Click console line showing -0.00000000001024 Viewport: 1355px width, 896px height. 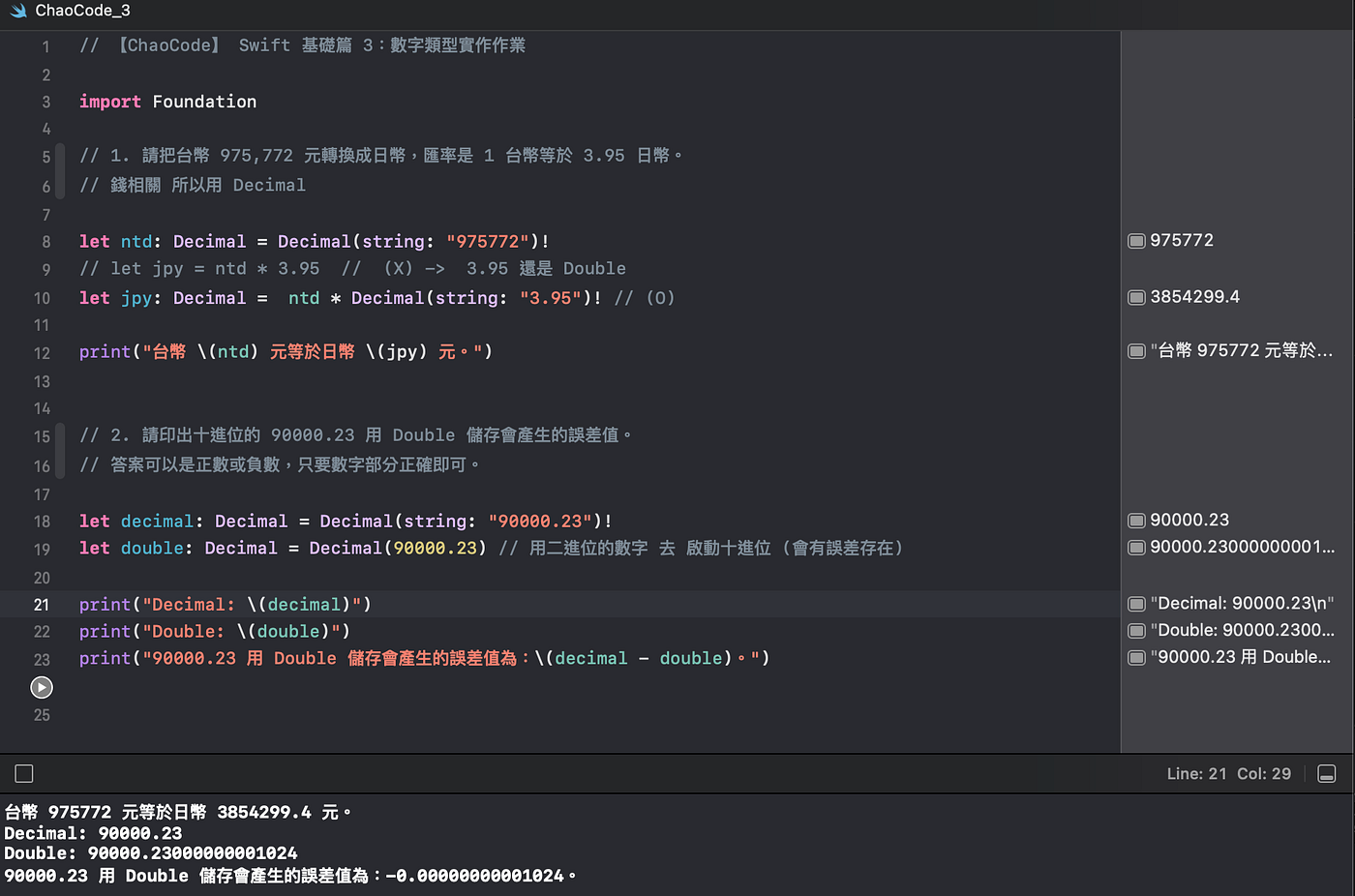290,876
